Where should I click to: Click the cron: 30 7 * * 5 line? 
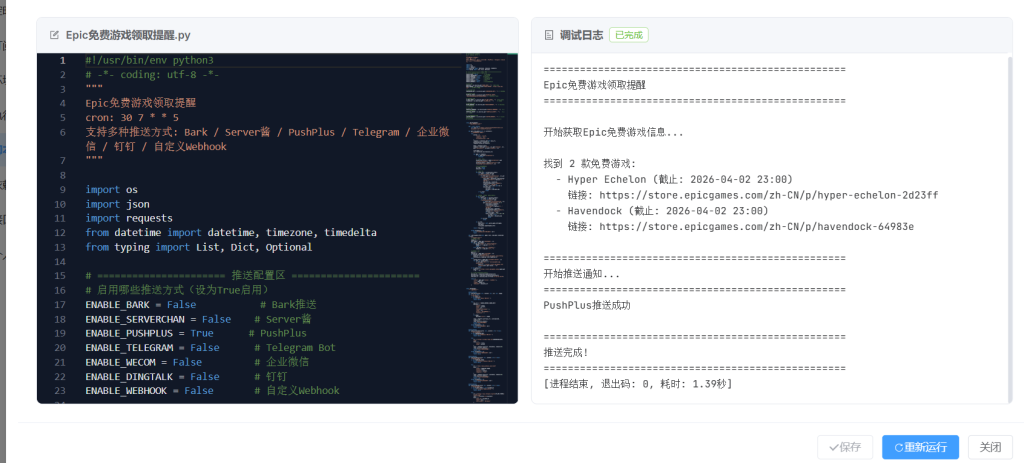132,118
